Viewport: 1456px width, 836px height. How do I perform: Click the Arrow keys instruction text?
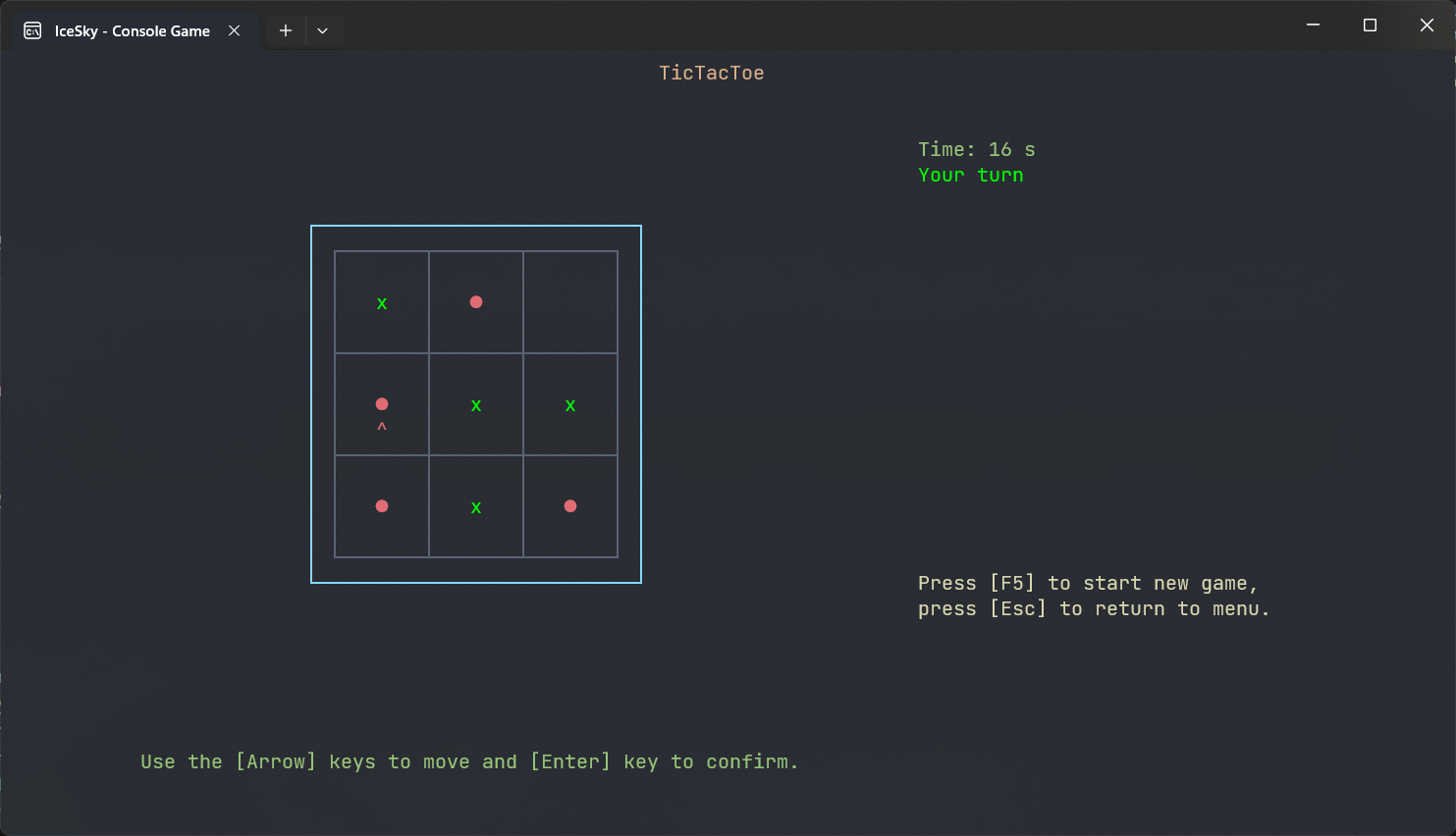(469, 761)
